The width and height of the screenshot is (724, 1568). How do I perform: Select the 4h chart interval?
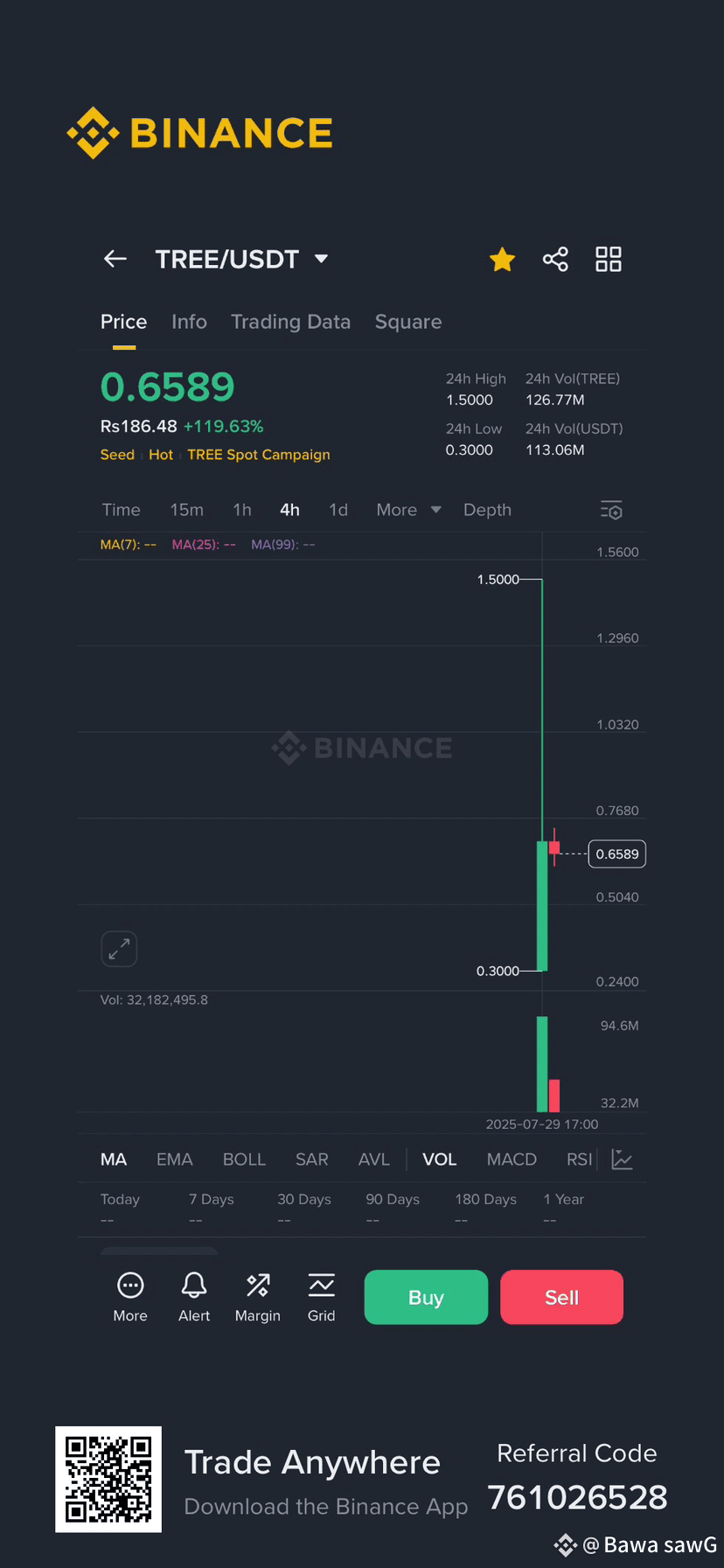point(289,510)
